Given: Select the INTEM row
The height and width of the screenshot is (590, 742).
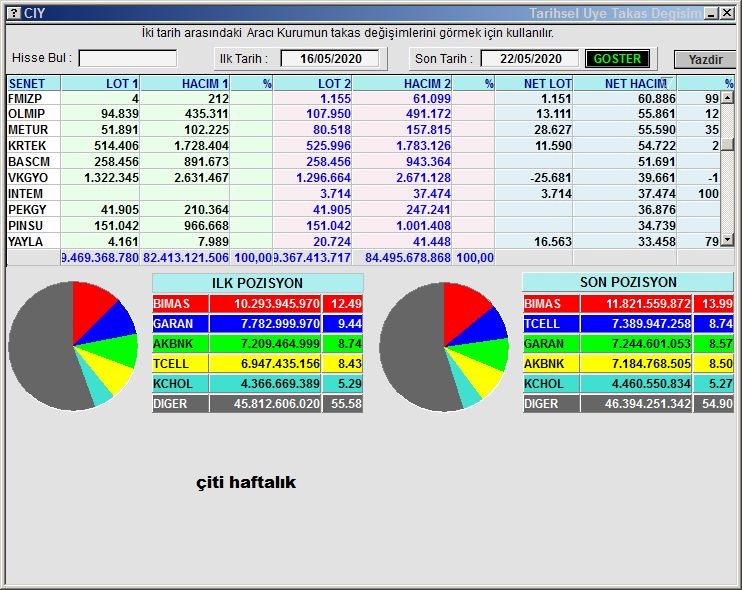Looking at the screenshot, I should click(363, 194).
